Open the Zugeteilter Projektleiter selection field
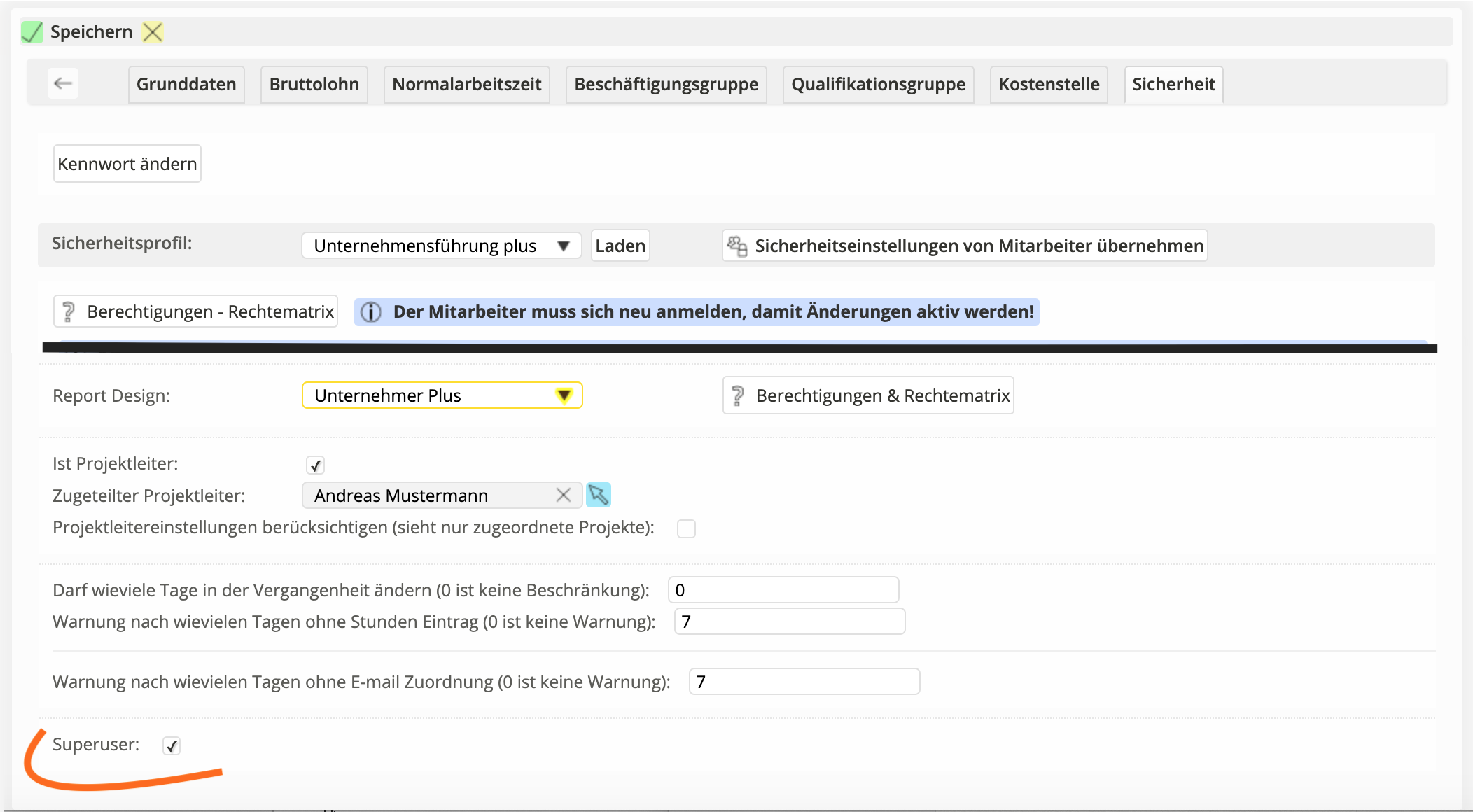 [420, 495]
